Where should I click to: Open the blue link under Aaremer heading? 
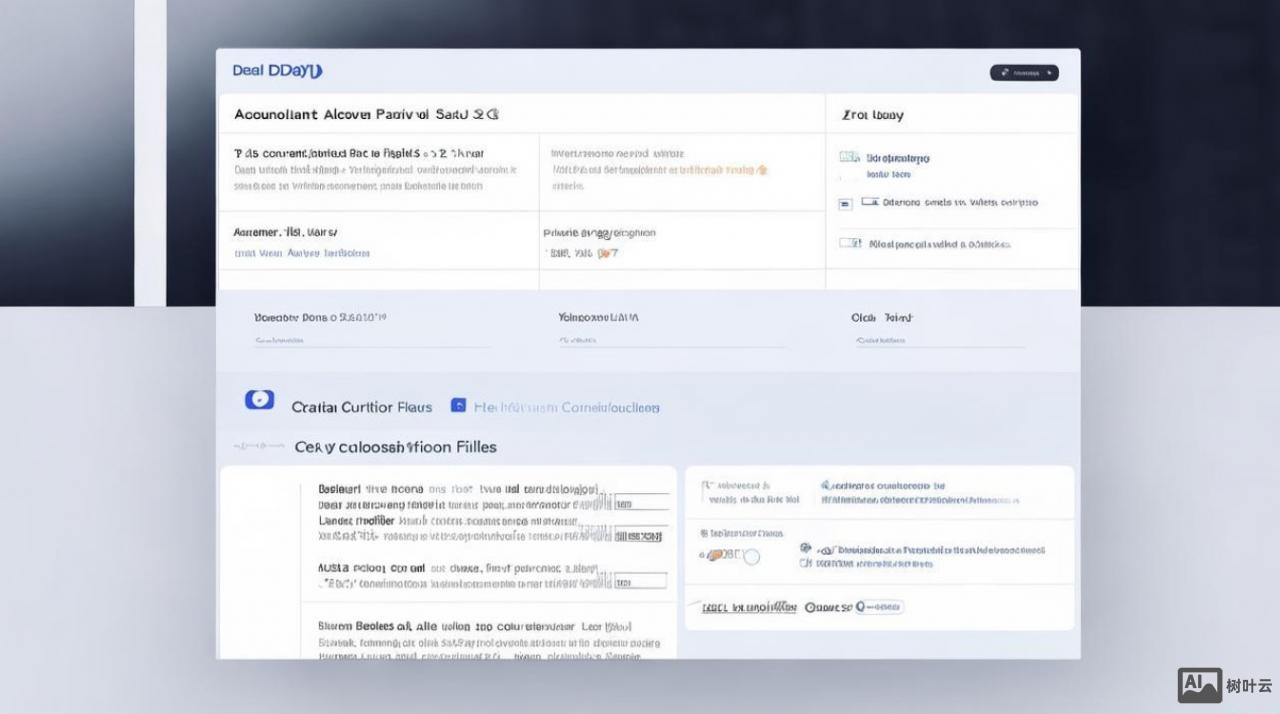tap(301, 253)
